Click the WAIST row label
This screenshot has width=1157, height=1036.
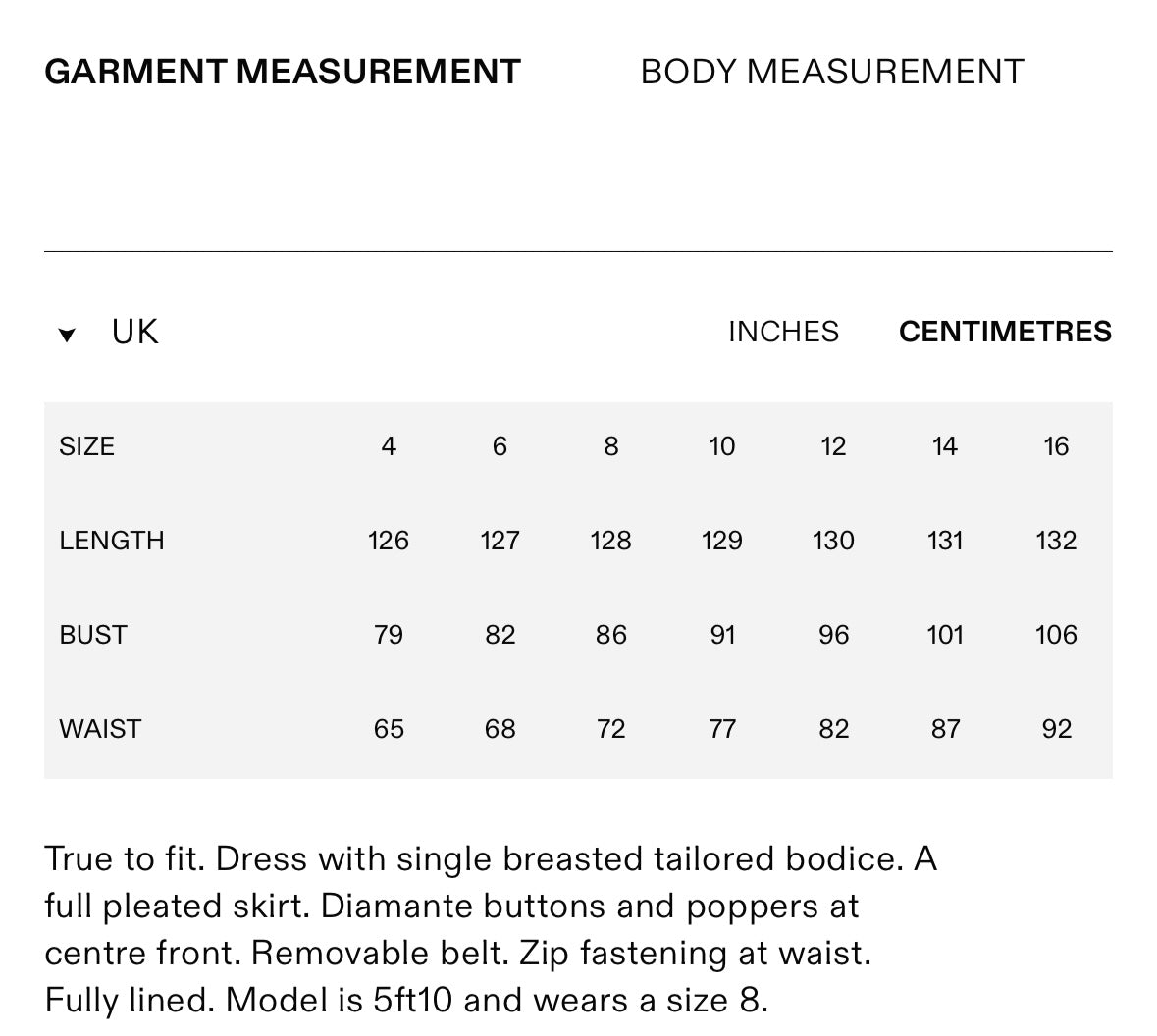100,730
